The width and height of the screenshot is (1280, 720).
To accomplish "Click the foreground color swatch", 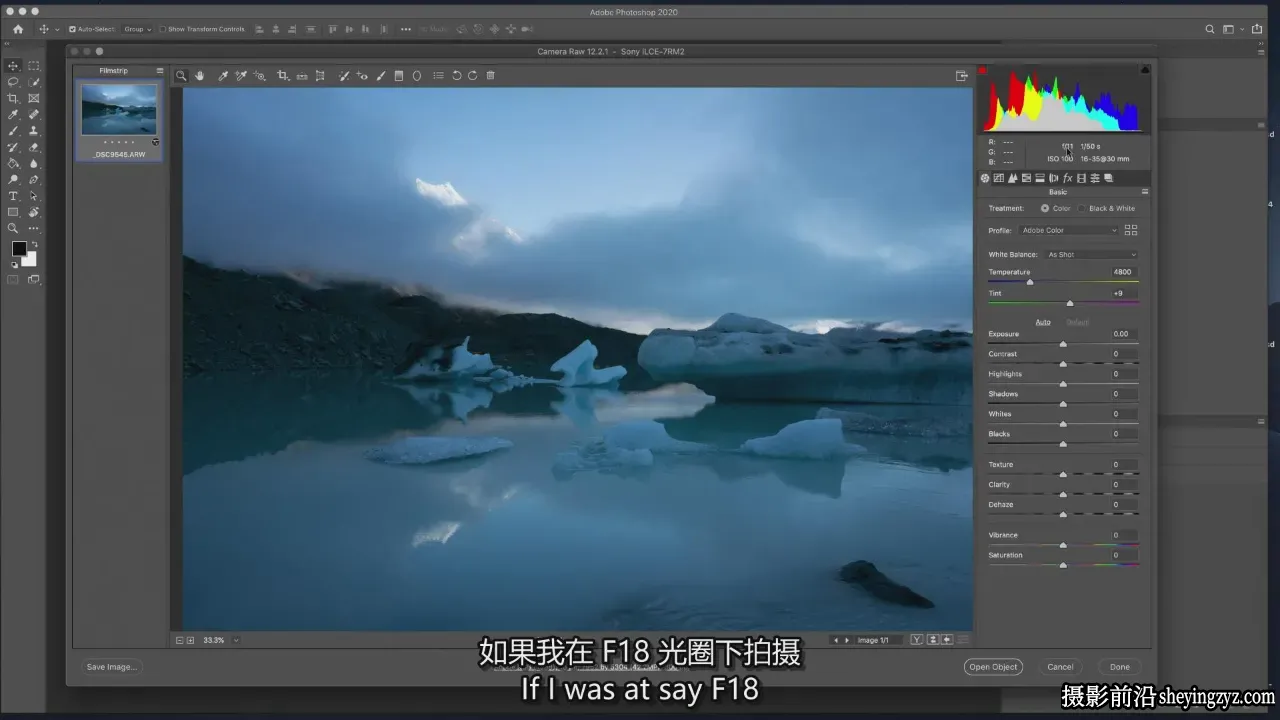I will tap(19, 249).
